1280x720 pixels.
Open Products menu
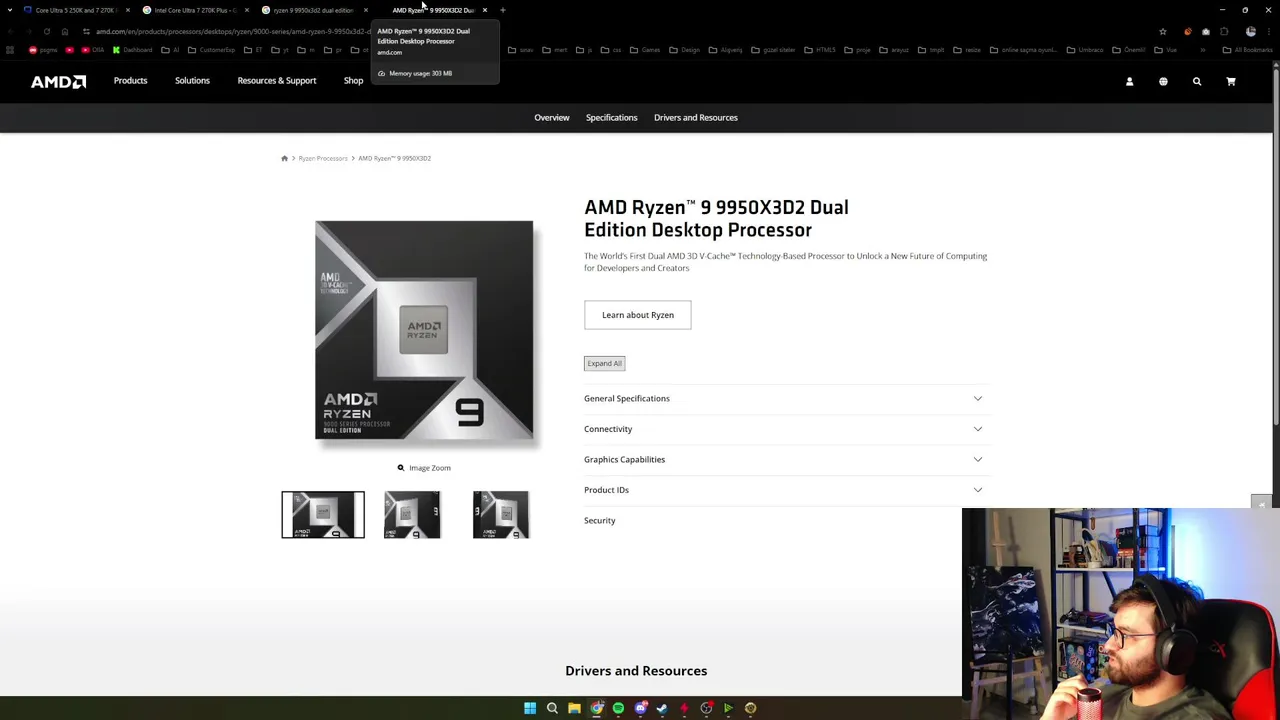[x=130, y=81]
